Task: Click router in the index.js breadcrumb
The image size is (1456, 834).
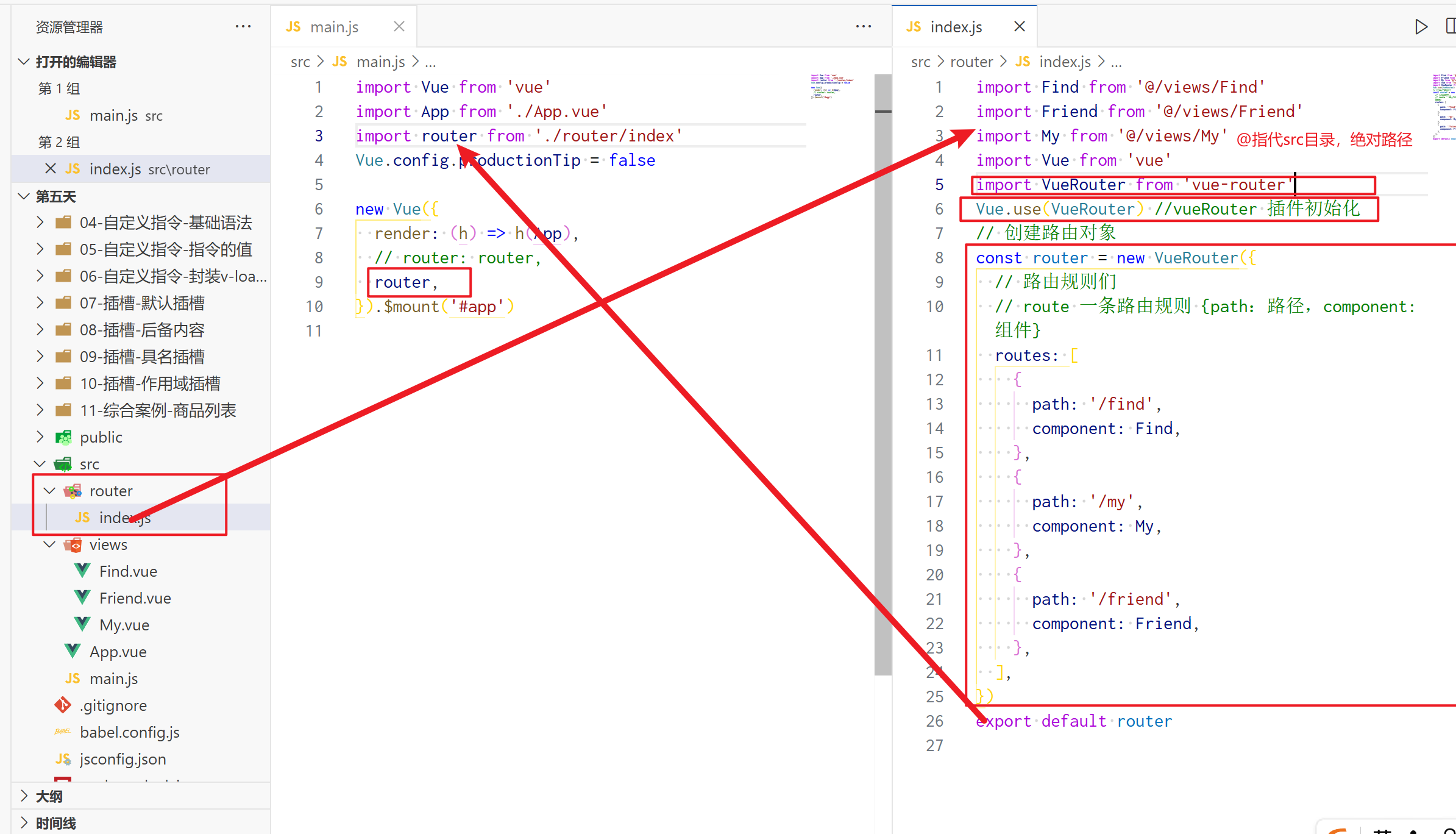Action: [x=971, y=62]
